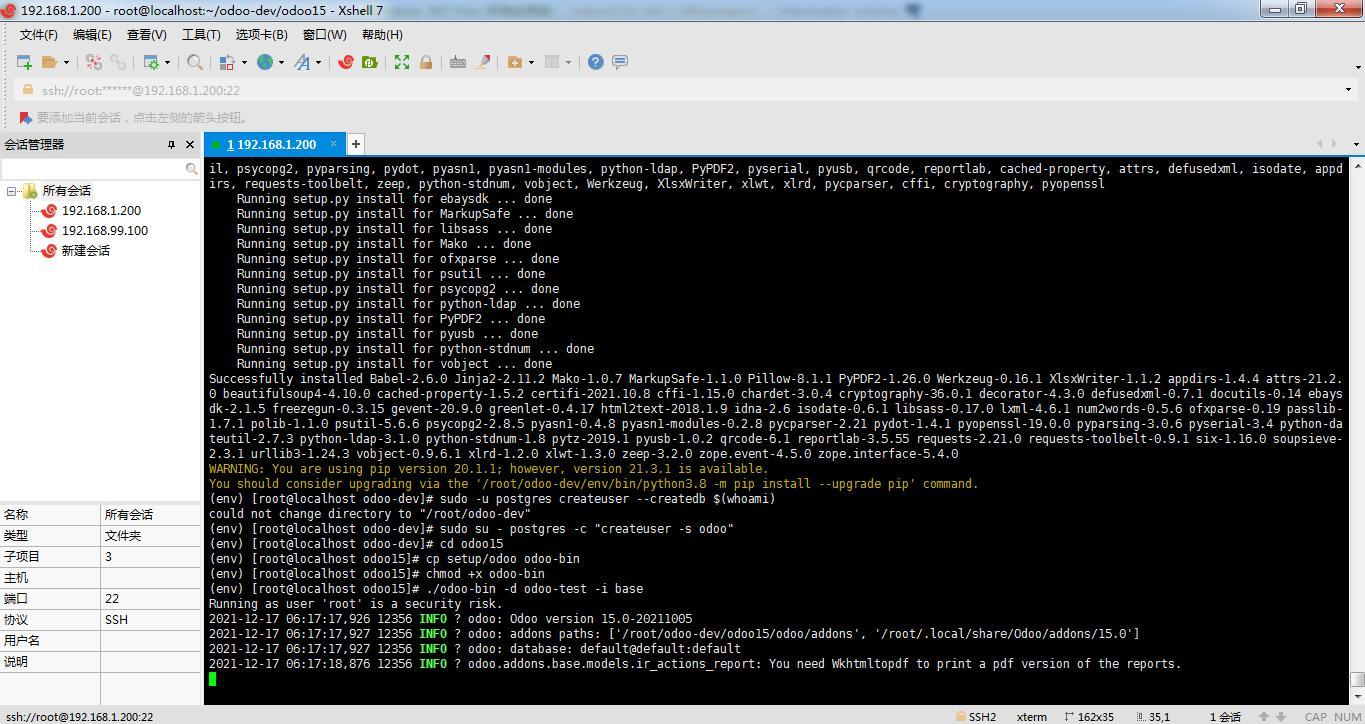
Task: Collapse the 所有会话 tree node
Action: [12, 191]
